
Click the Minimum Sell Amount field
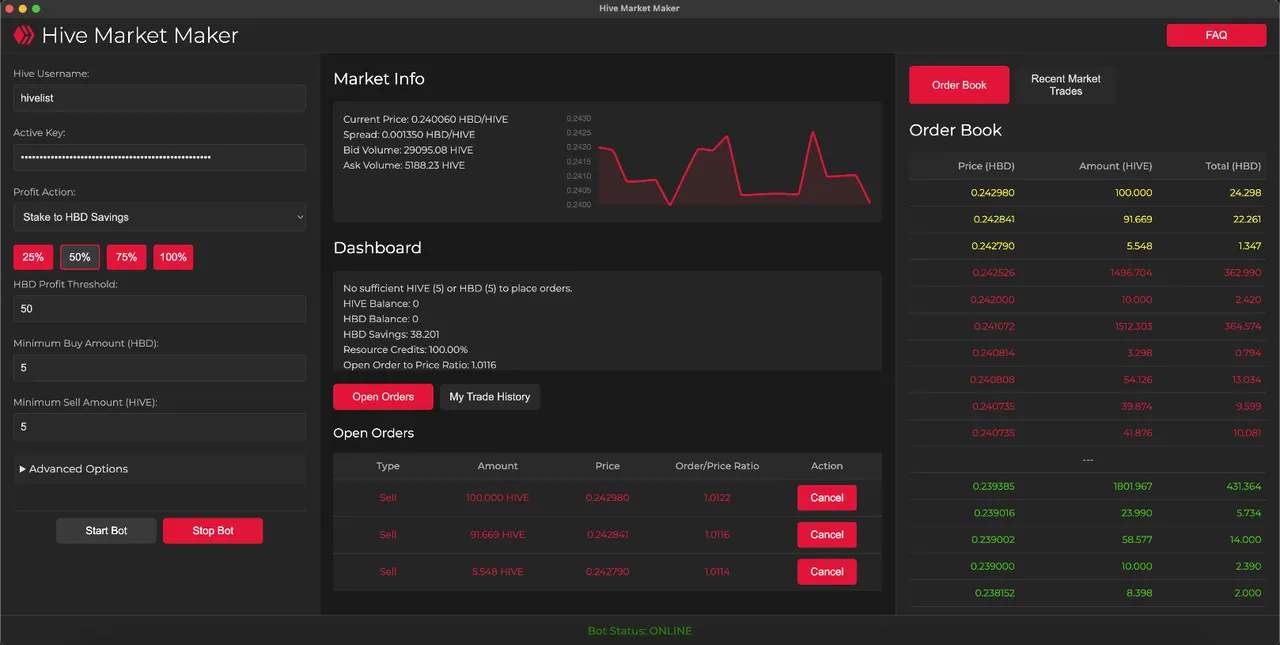pos(160,427)
